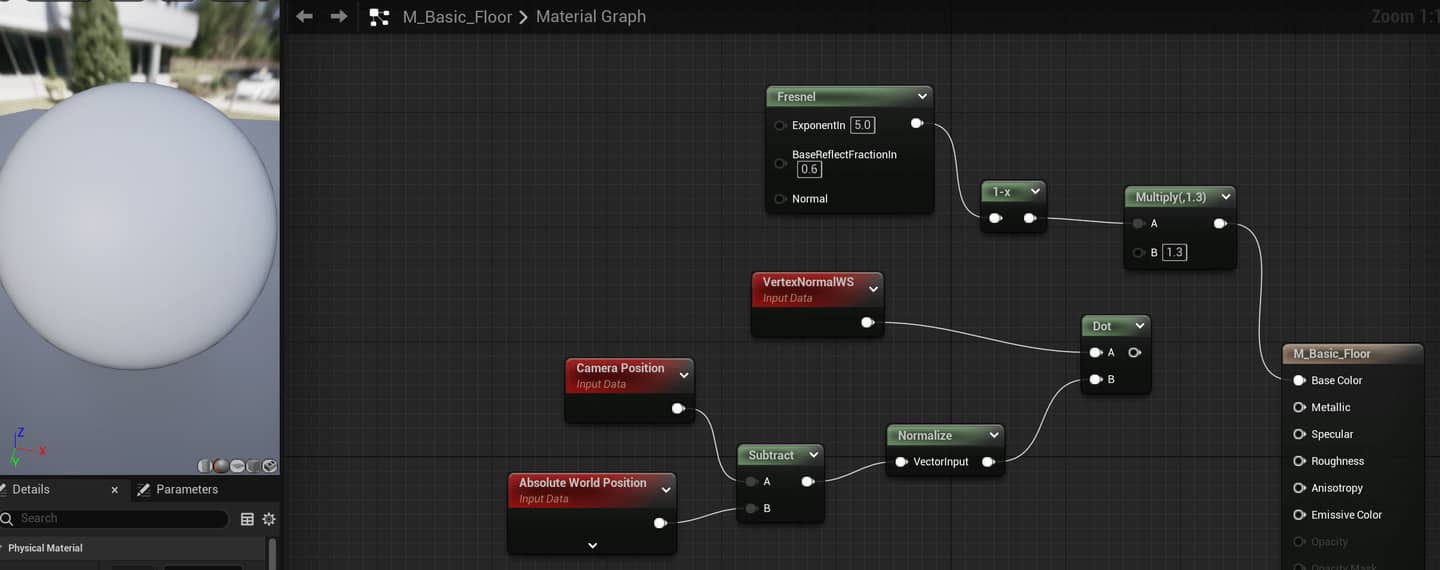The height and width of the screenshot is (570, 1440).
Task: Set preview mesh to sphere shape
Action: (x=220, y=466)
